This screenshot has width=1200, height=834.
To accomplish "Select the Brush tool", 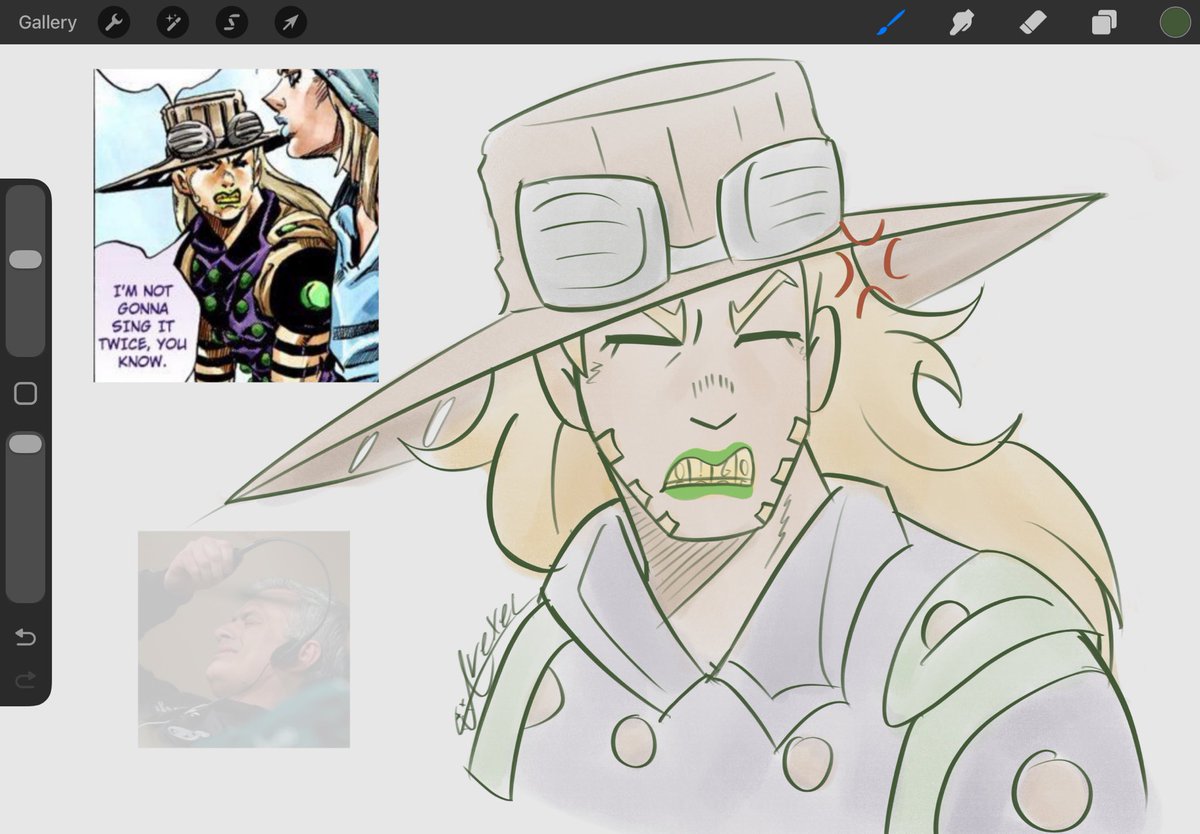I will 890,22.
